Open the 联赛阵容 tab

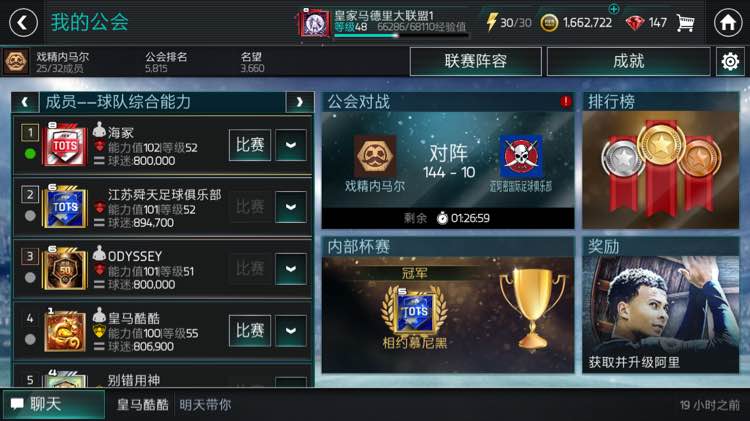tap(475, 61)
